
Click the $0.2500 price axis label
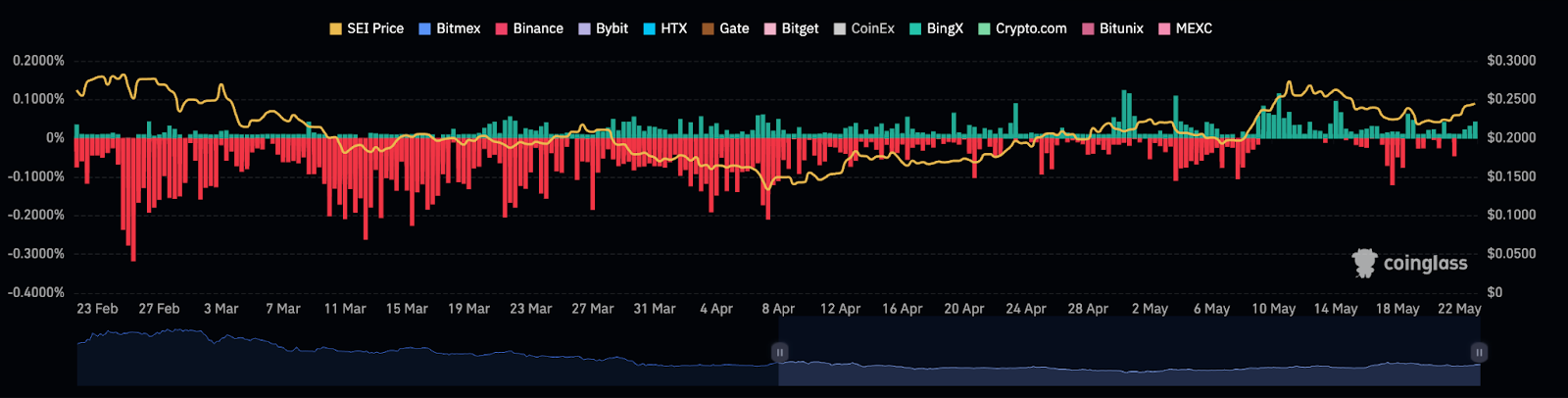point(1511,99)
